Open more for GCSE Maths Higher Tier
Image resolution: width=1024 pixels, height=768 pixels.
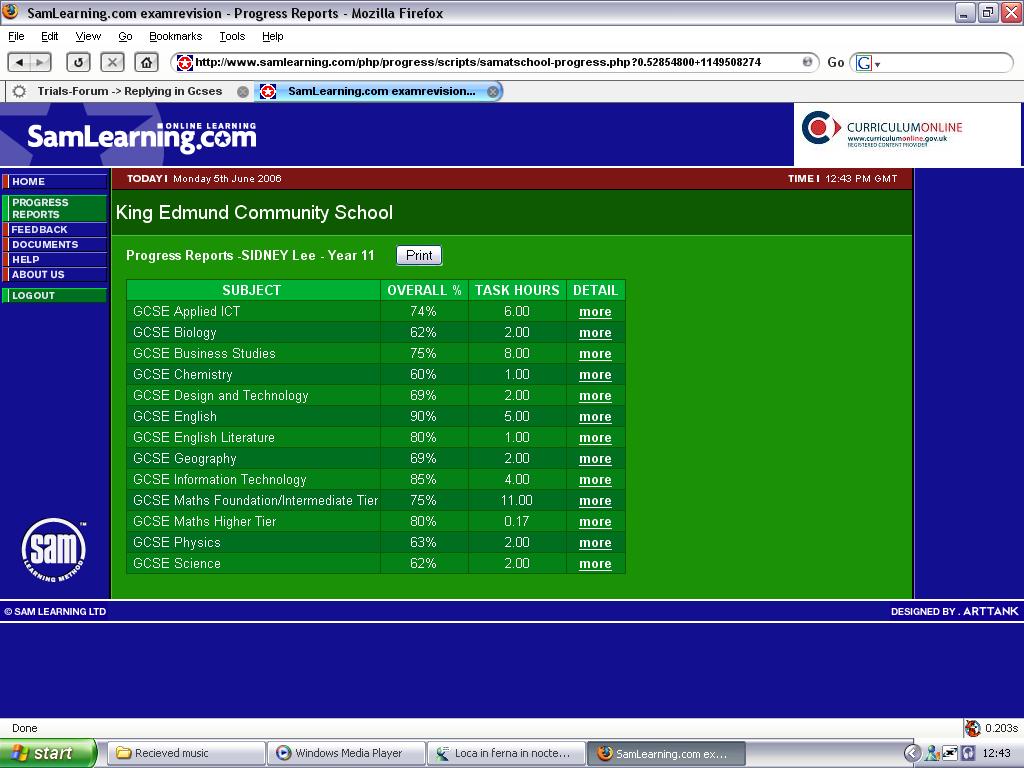tap(595, 522)
